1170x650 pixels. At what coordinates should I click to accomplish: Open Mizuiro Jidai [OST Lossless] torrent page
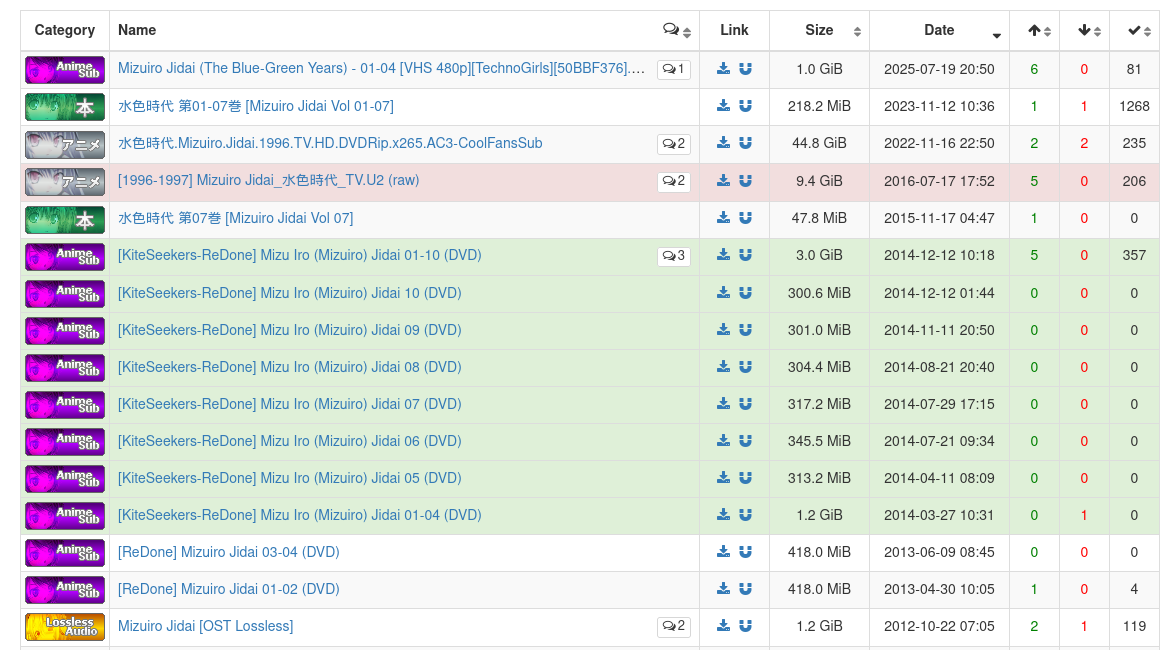click(205, 626)
